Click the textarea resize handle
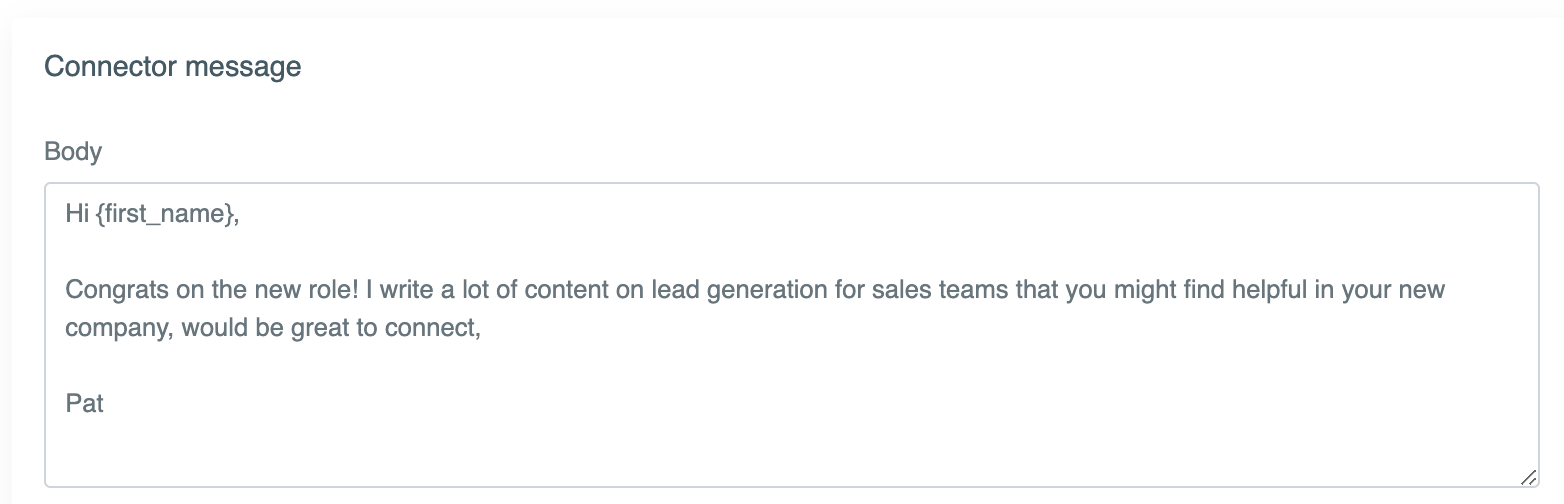The width and height of the screenshot is (1564, 504). point(1528,477)
